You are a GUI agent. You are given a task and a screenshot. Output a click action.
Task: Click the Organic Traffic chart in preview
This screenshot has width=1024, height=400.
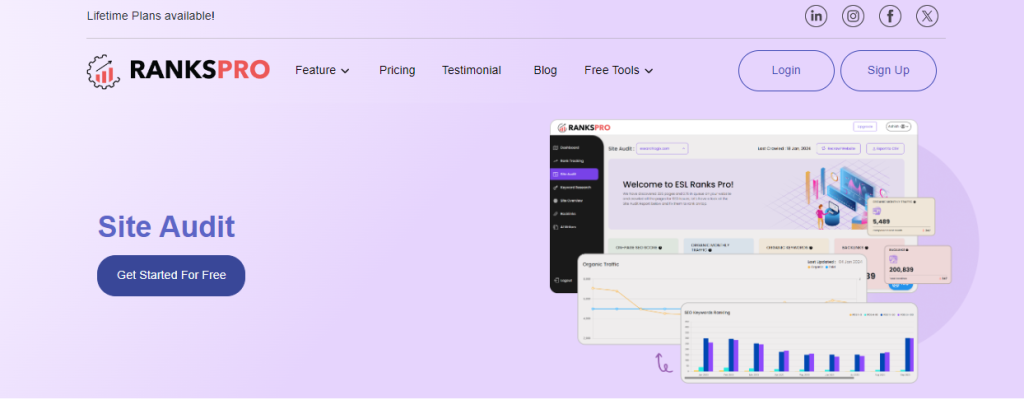(x=722, y=300)
